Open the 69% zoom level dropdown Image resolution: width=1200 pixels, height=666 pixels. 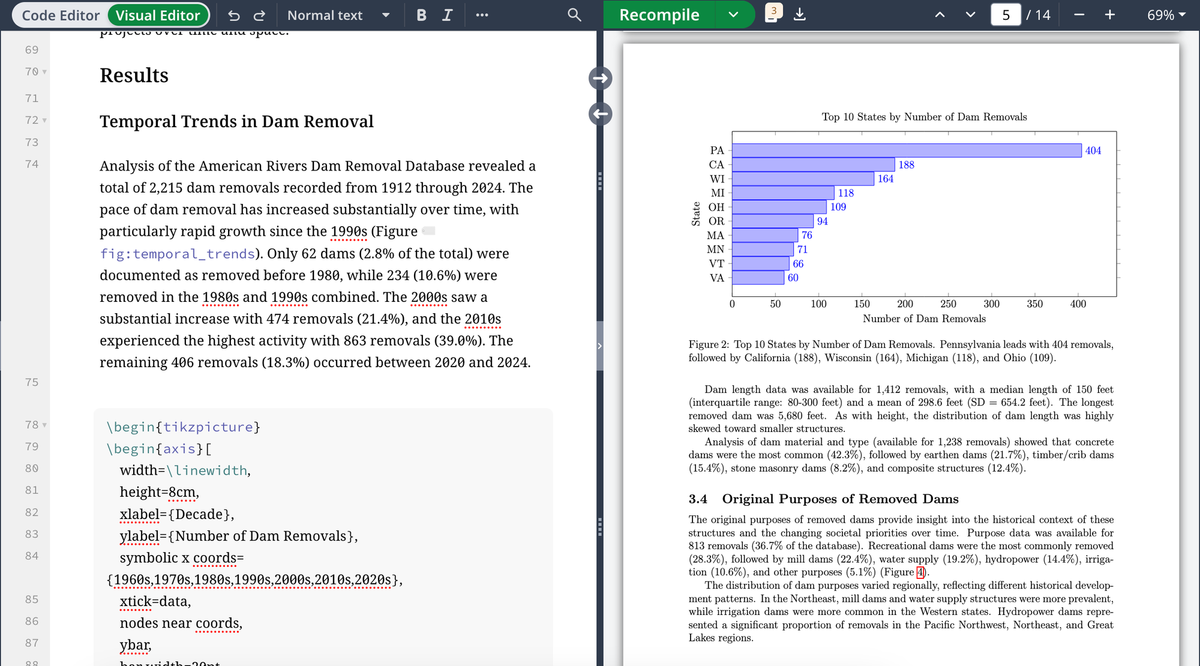point(1166,15)
